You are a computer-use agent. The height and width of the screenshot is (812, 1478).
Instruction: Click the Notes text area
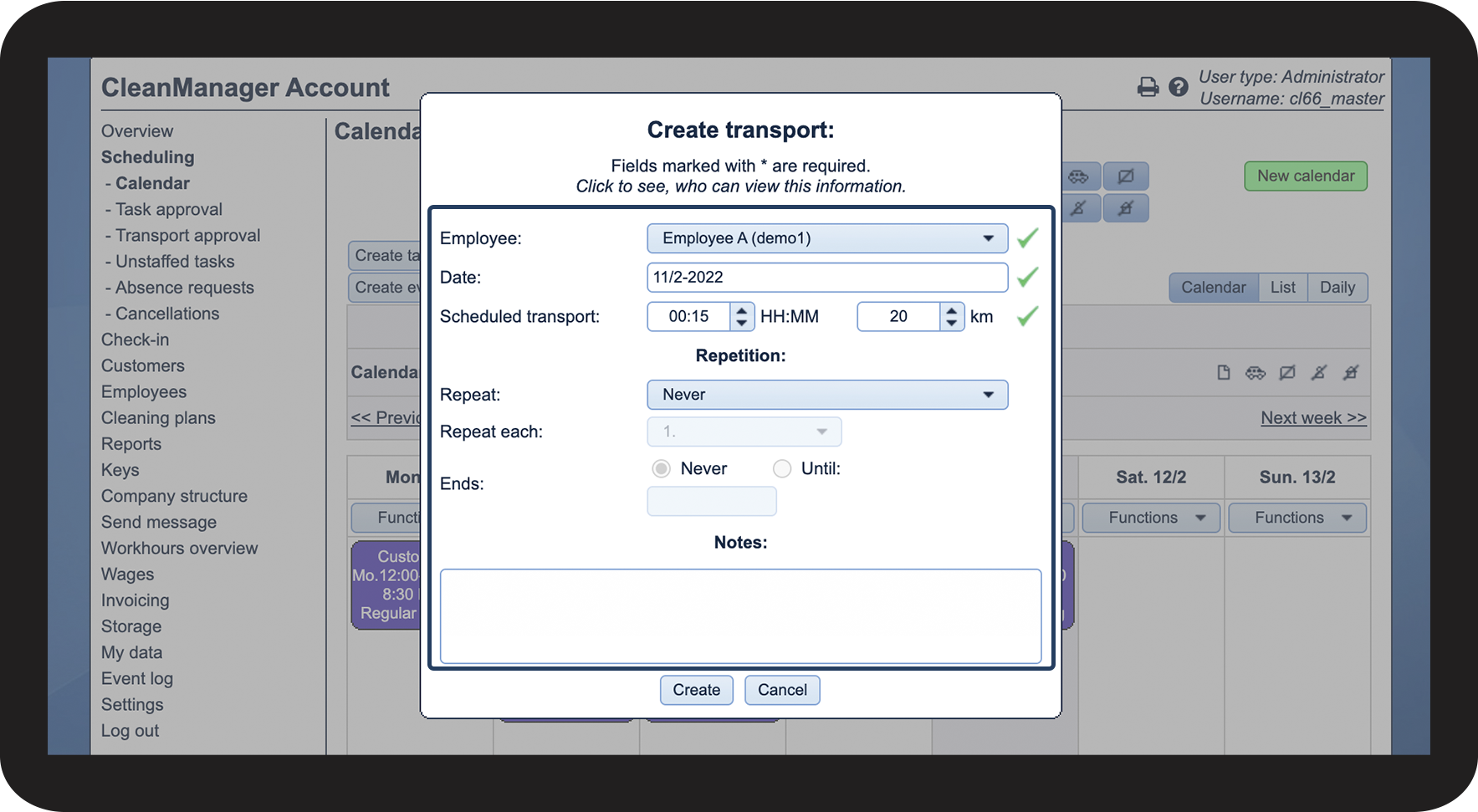tap(740, 616)
